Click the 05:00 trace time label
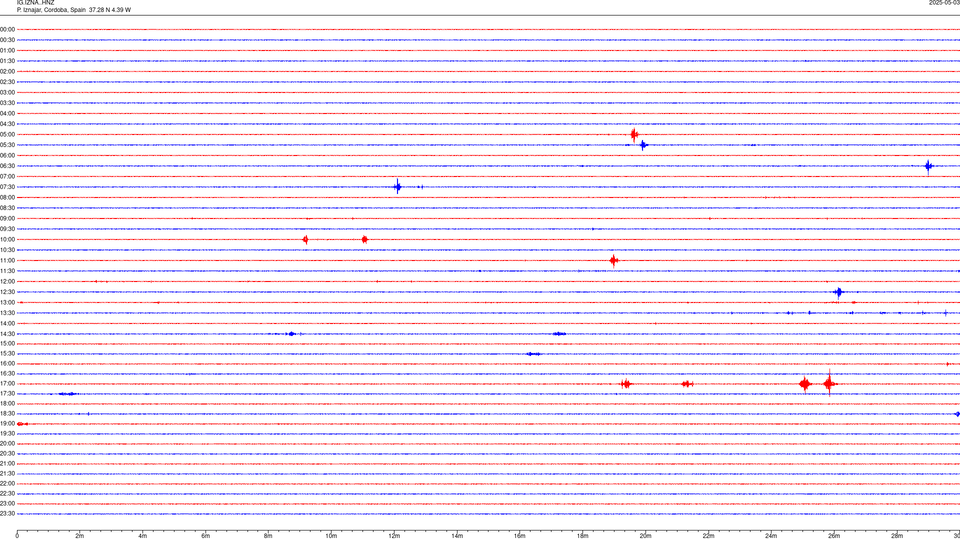This screenshot has height=540, width=960. click(x=7, y=135)
